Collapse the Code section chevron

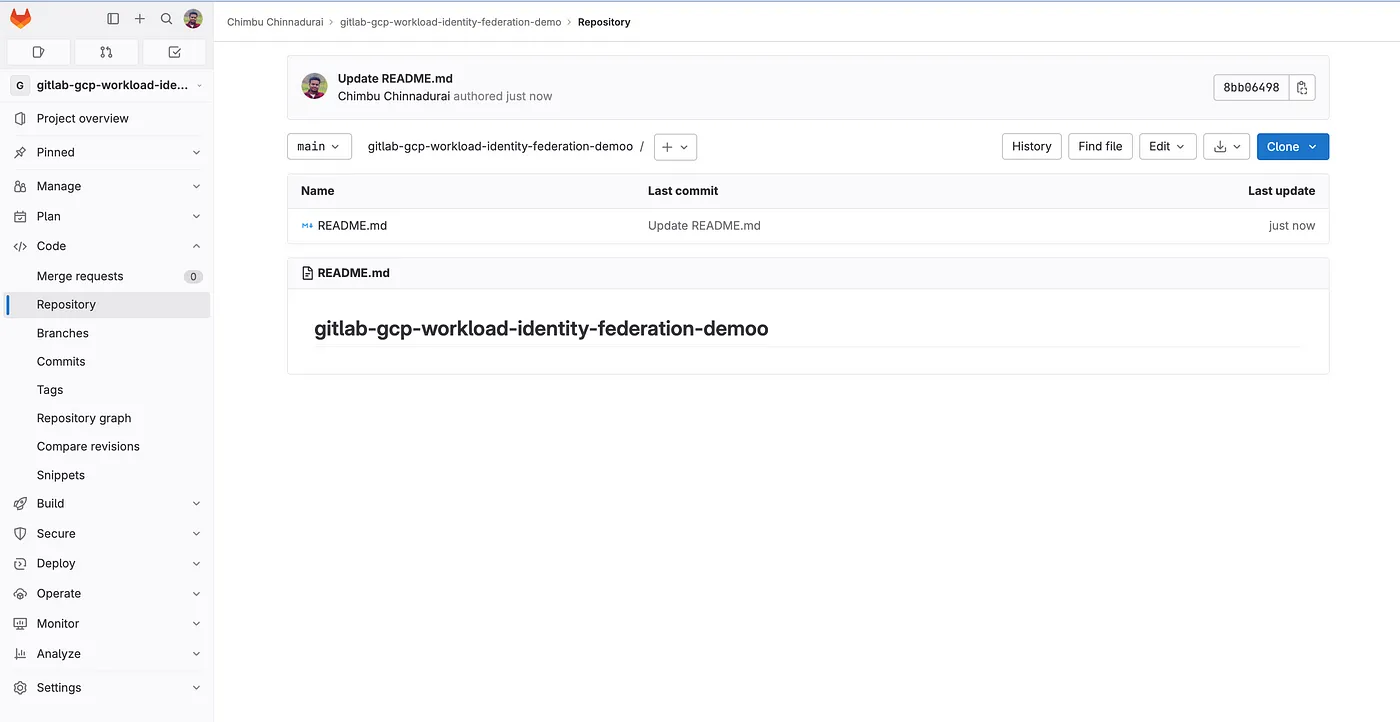[196, 246]
